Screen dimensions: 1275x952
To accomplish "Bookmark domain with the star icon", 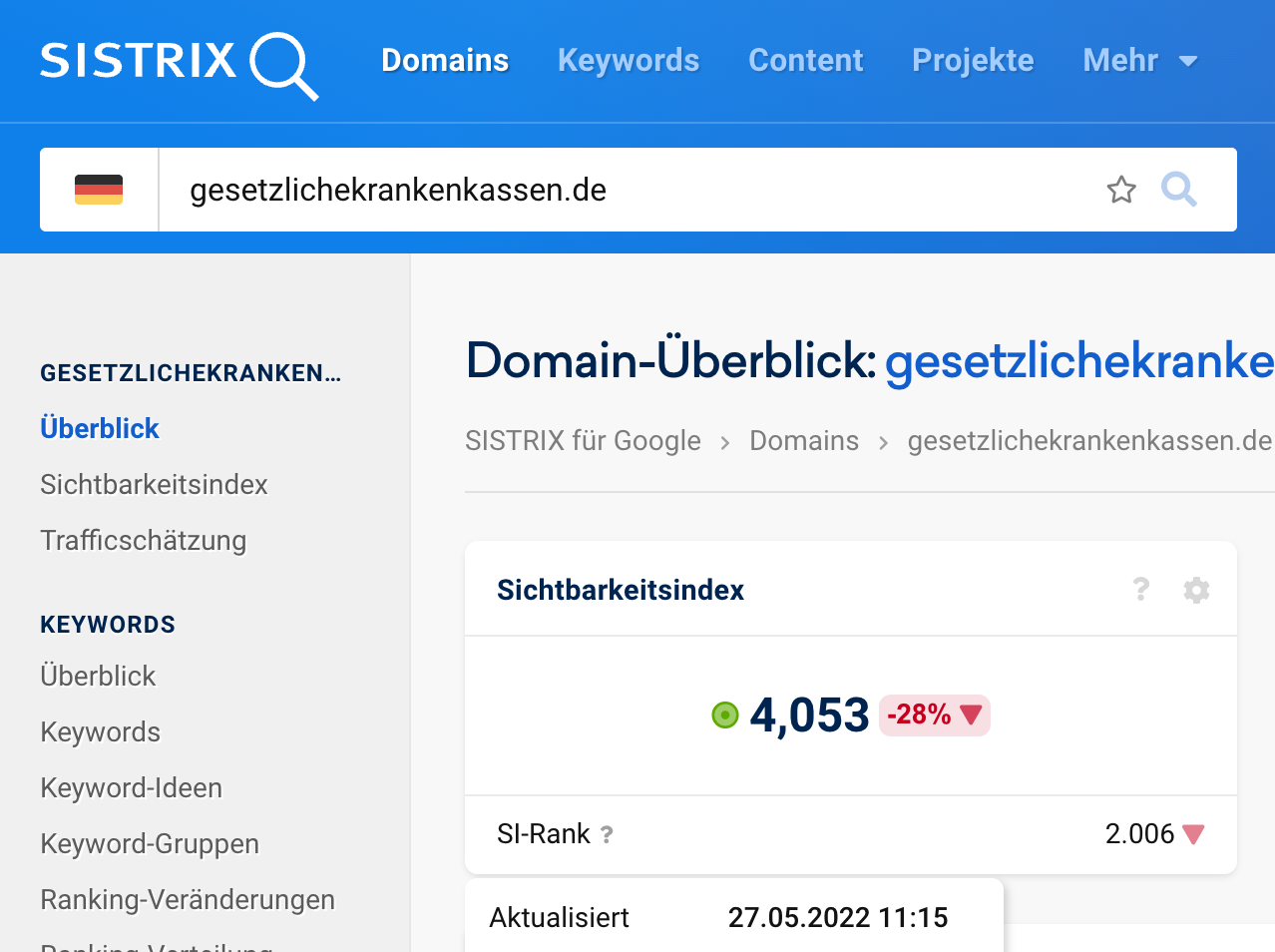I will pyautogui.click(x=1121, y=190).
